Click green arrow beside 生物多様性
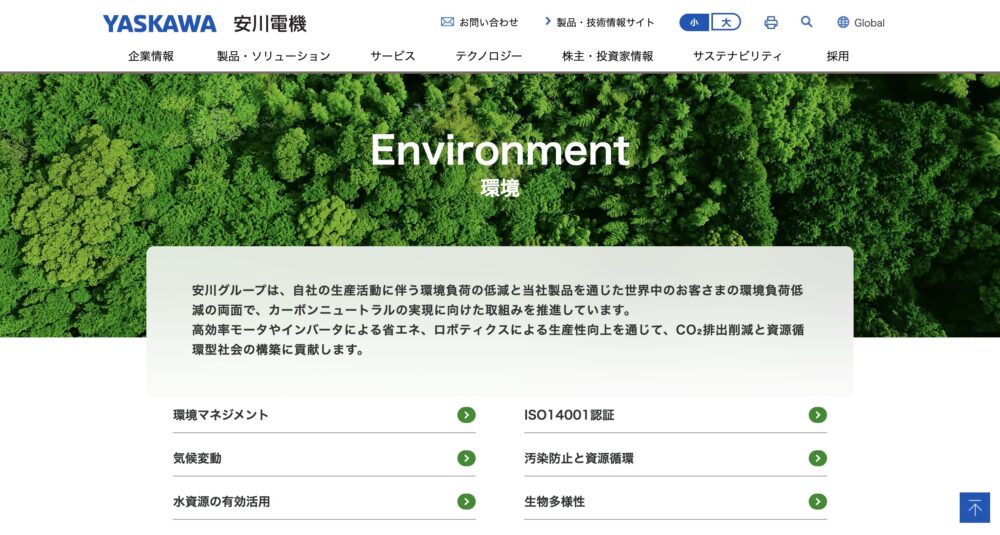 coord(817,501)
